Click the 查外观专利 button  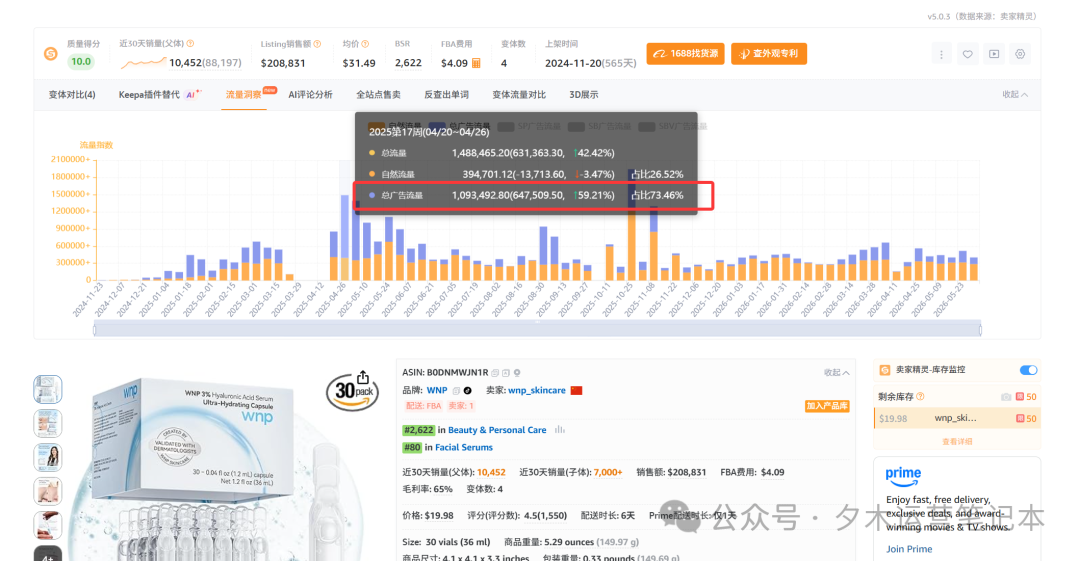(x=769, y=54)
